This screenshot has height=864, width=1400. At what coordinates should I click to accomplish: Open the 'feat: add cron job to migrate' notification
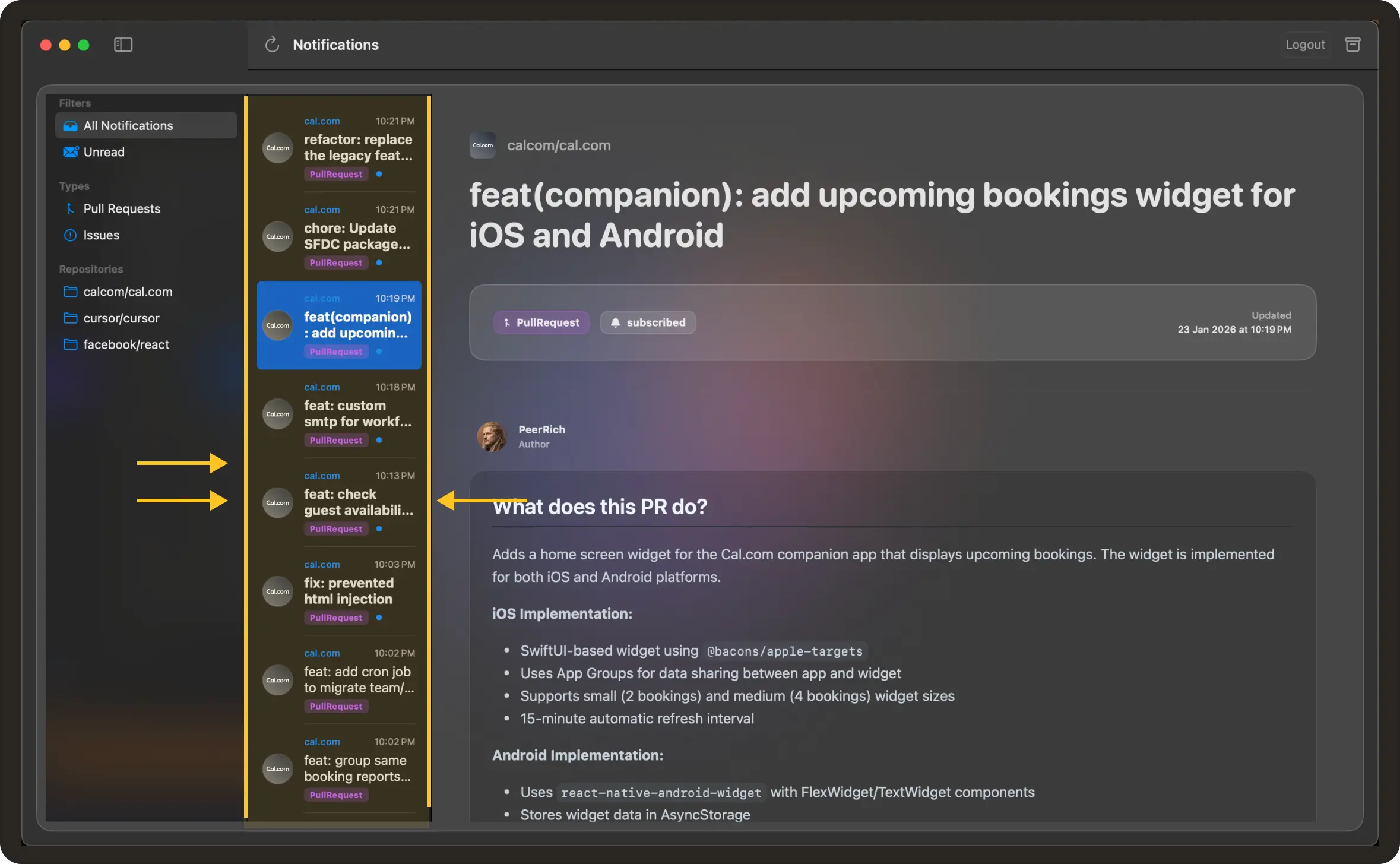[x=358, y=680]
